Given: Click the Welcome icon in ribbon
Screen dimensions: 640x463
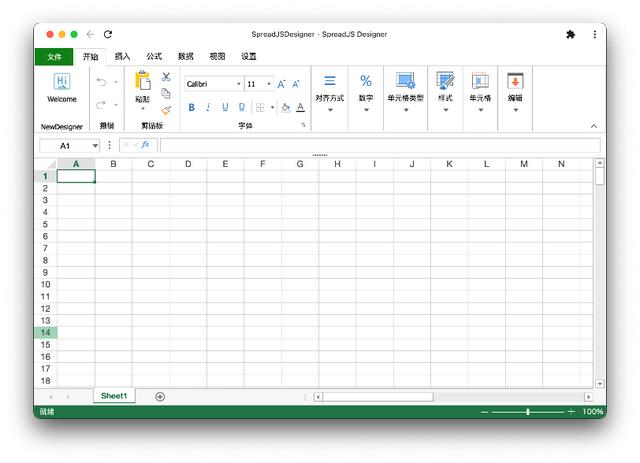Looking at the screenshot, I should click(61, 82).
